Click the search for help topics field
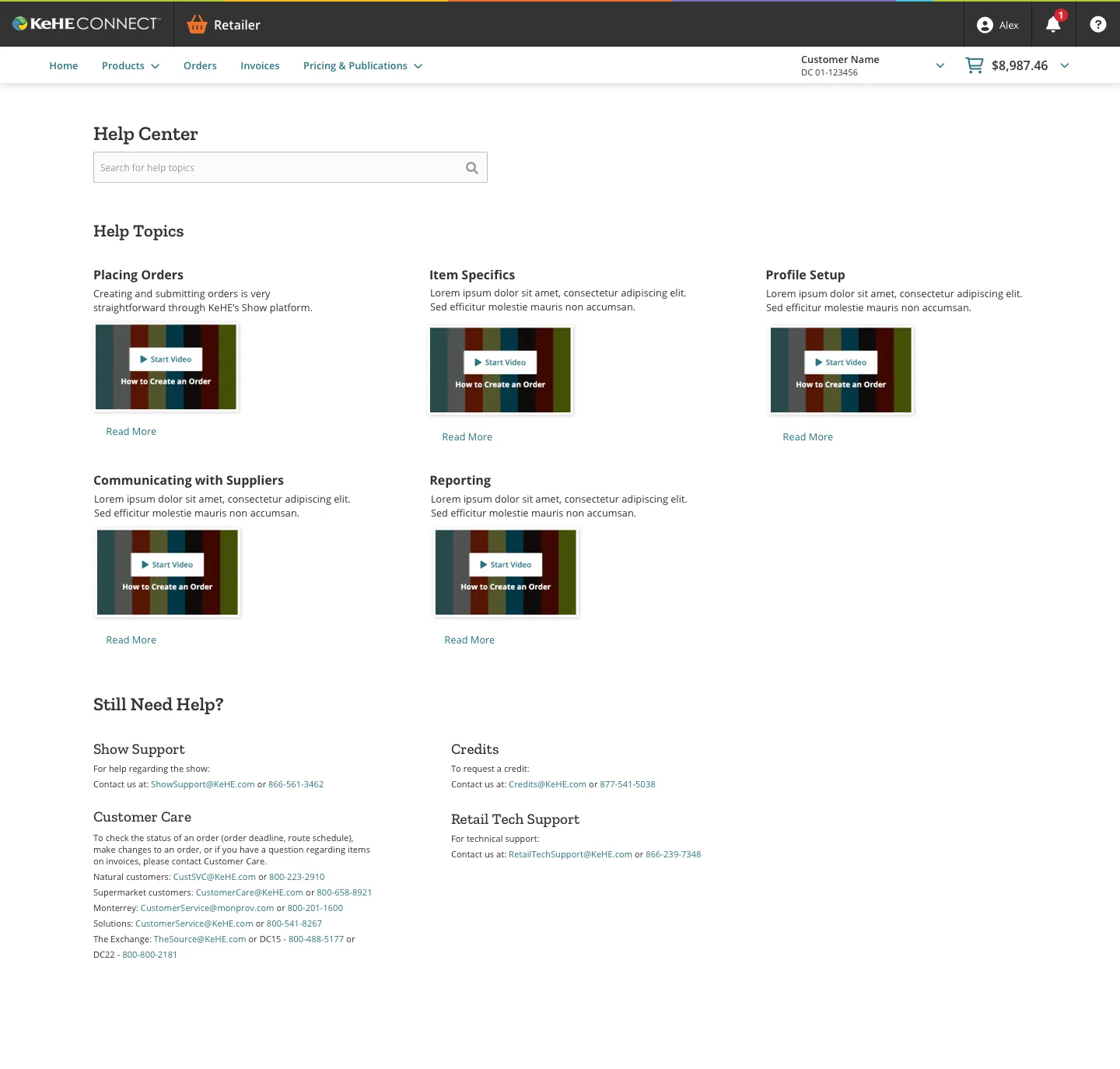Viewport: 1120px width, 1069px height. click(x=290, y=167)
